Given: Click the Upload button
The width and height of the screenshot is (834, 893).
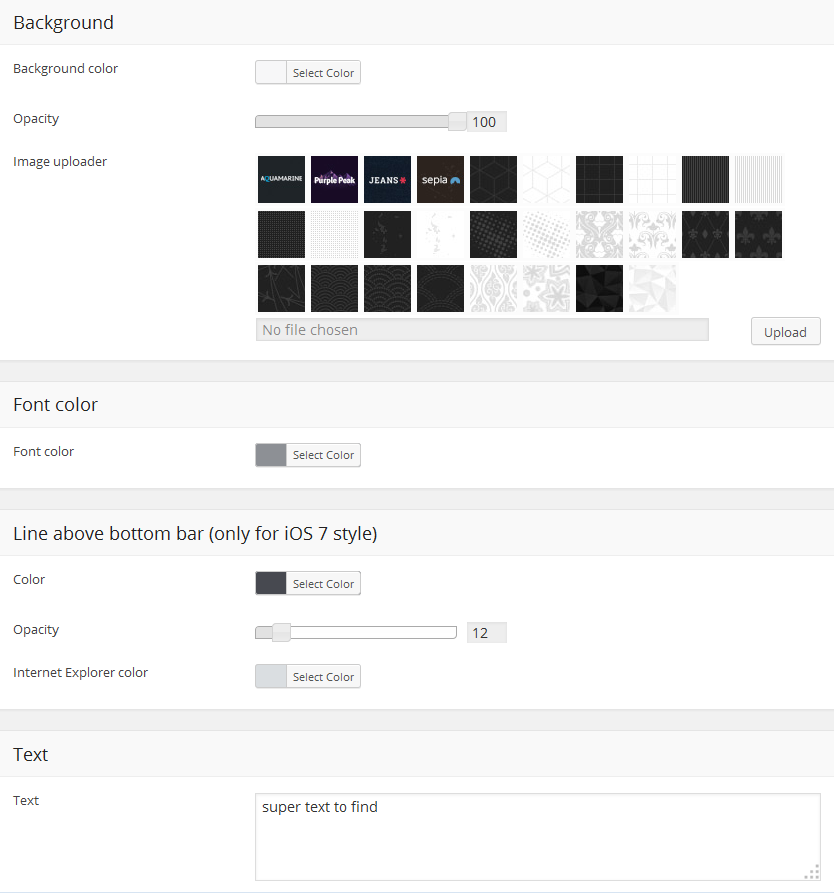Looking at the screenshot, I should (x=785, y=332).
